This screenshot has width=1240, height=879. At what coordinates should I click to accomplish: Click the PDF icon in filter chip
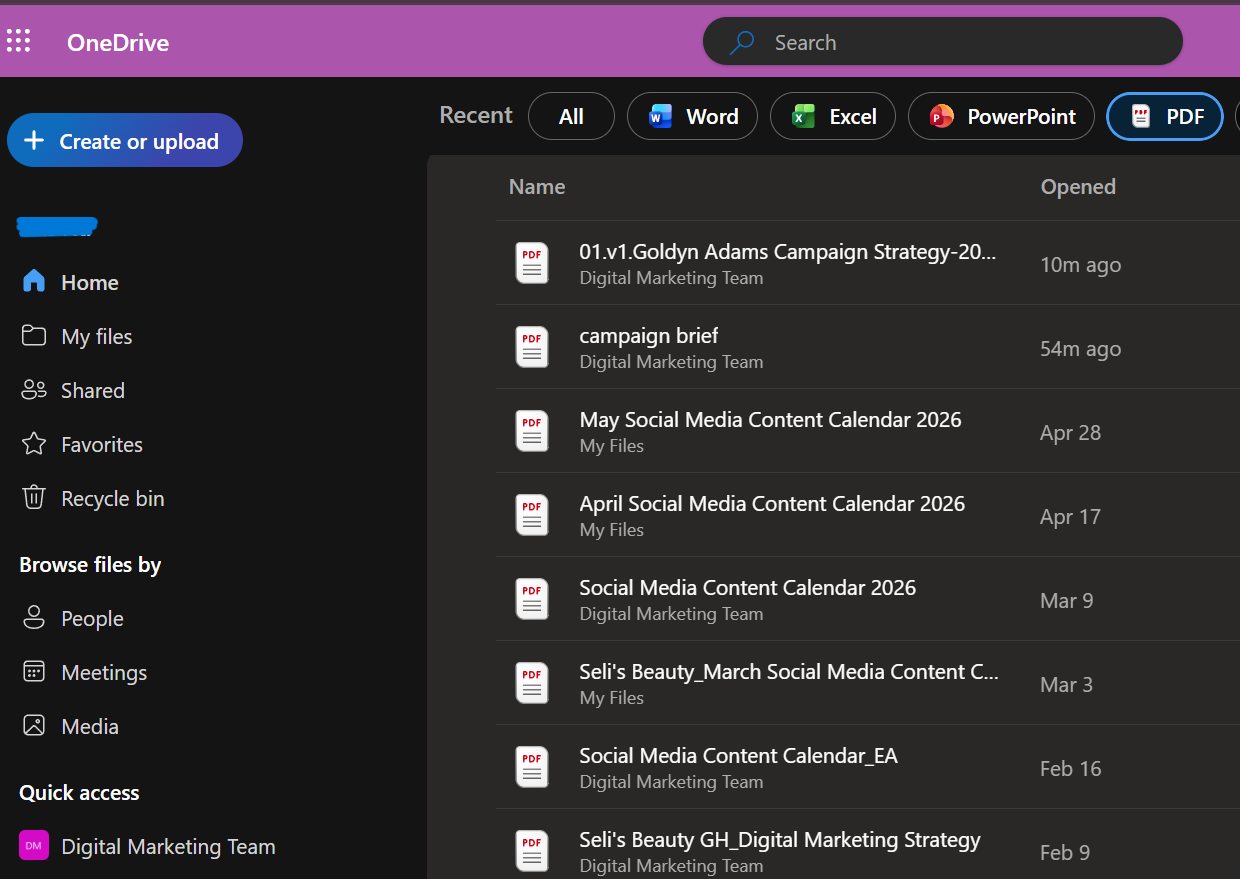(1141, 116)
